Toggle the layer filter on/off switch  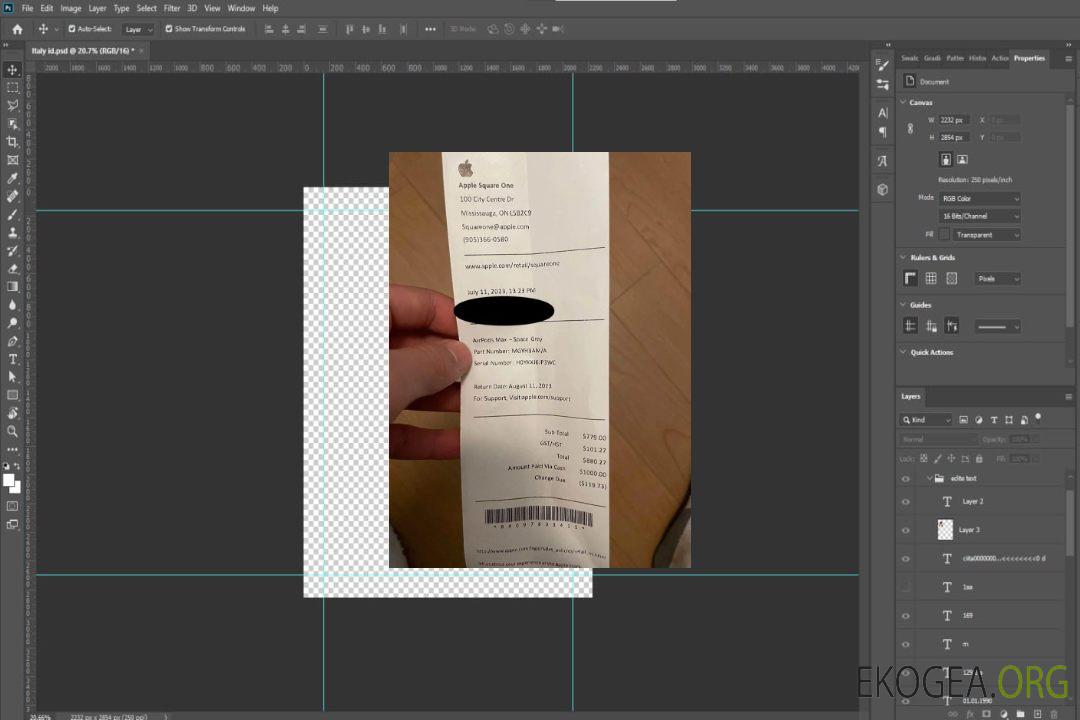pos(1038,418)
